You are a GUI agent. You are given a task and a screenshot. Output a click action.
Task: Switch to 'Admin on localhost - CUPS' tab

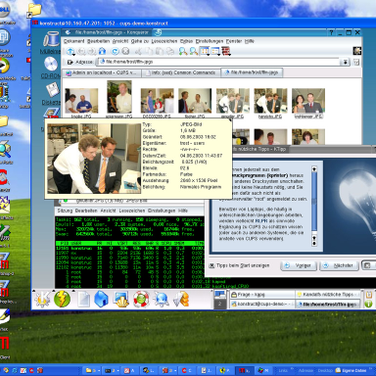[102, 73]
